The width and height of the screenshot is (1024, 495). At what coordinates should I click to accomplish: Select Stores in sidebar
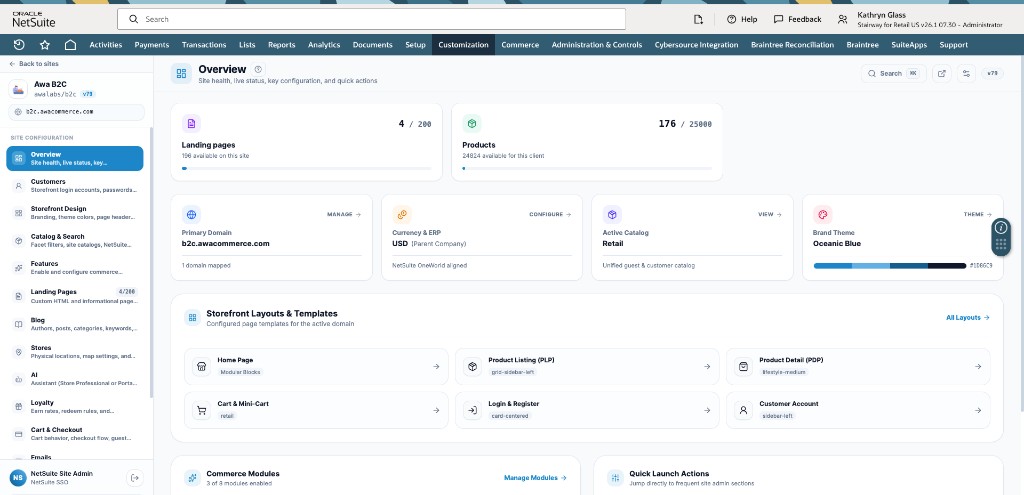pos(75,351)
